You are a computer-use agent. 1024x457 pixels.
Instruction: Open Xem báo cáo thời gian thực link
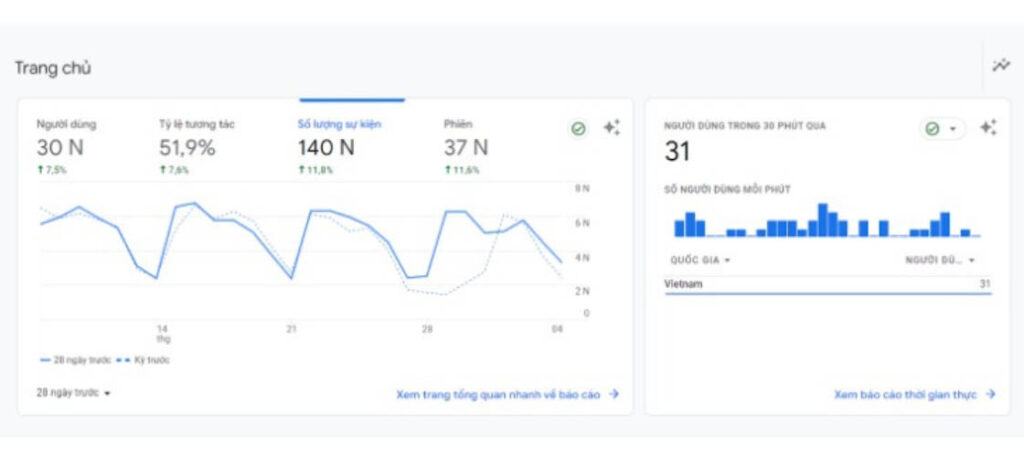coord(914,395)
